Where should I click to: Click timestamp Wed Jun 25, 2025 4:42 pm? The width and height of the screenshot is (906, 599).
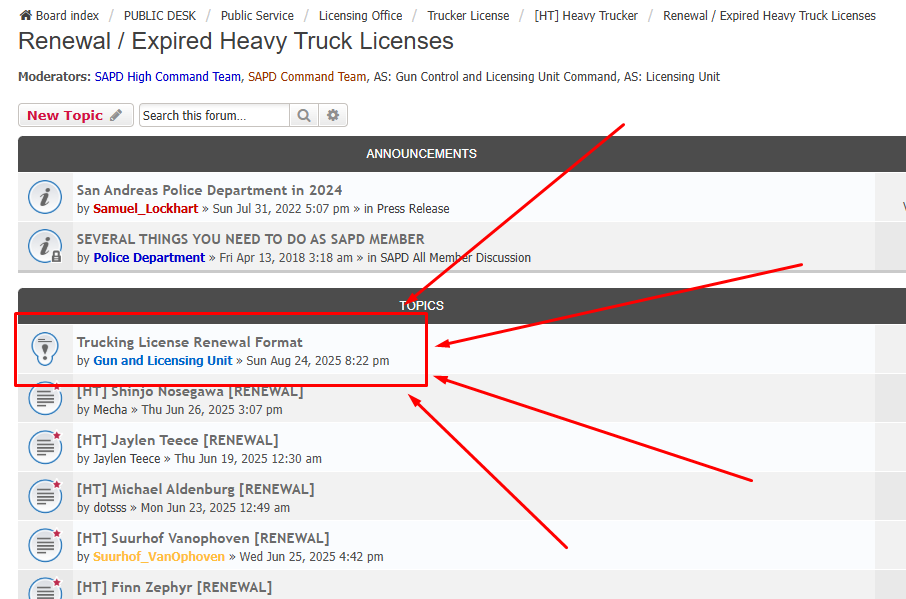pos(311,557)
